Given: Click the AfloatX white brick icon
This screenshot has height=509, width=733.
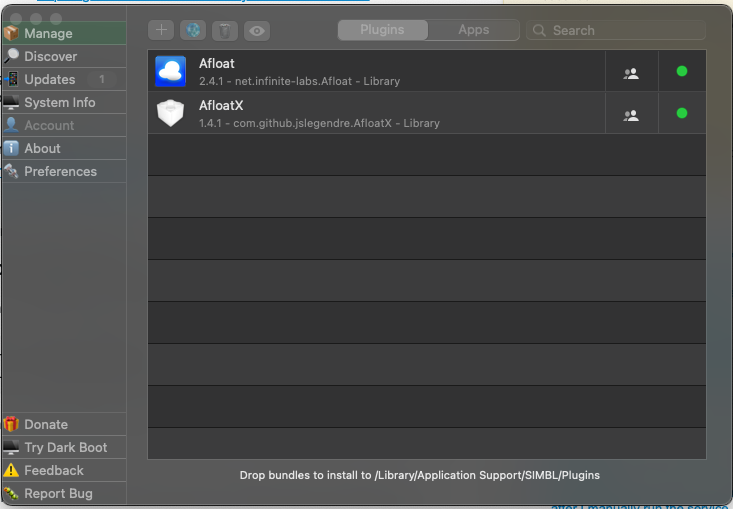Looking at the screenshot, I should click(x=171, y=113).
